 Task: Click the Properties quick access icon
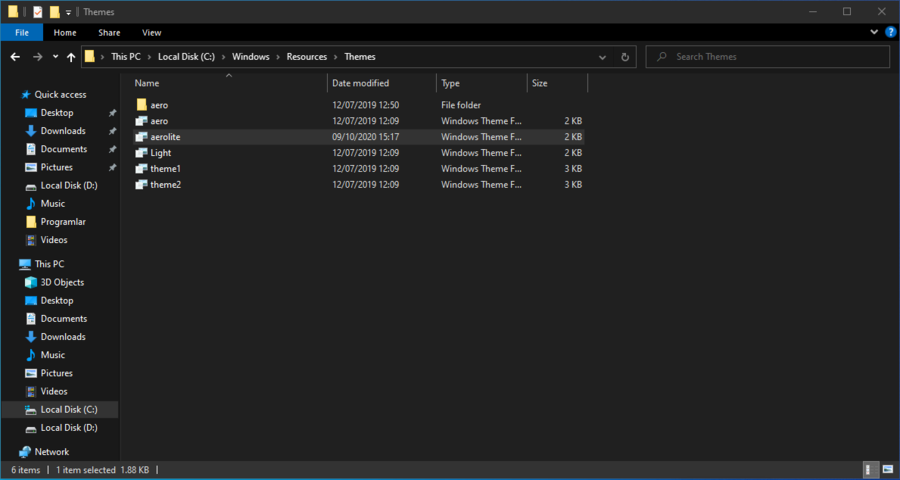click(x=37, y=12)
